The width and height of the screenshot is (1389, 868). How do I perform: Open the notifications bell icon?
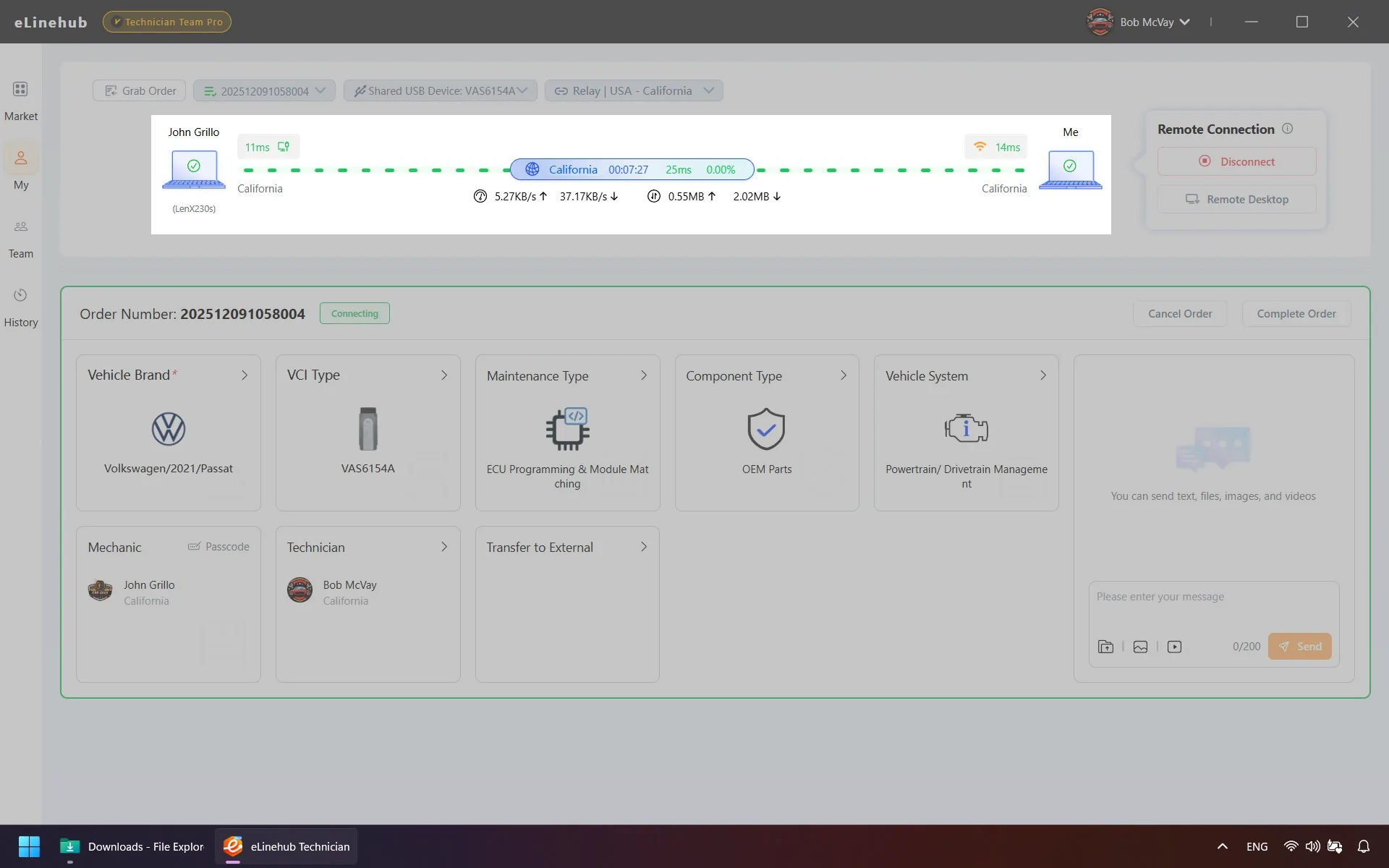coord(1364,846)
